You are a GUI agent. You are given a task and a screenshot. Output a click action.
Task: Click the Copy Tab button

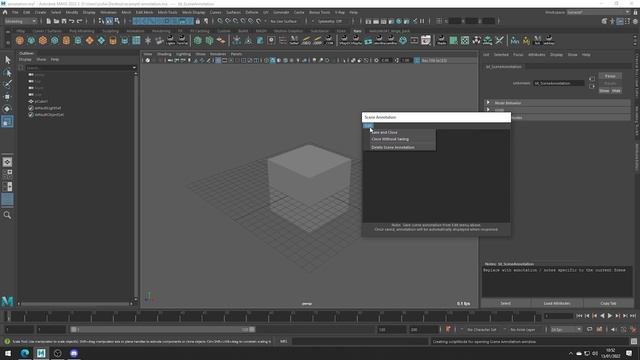608,303
